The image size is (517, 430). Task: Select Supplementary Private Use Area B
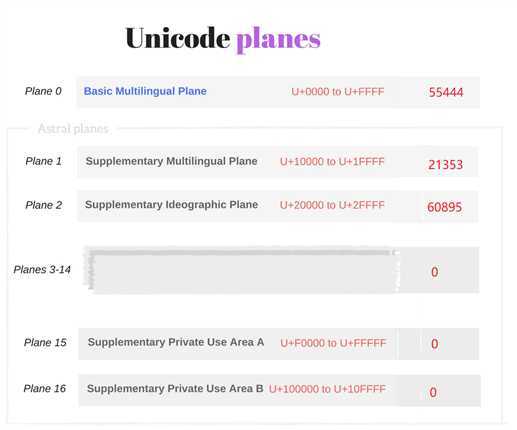tap(175, 388)
